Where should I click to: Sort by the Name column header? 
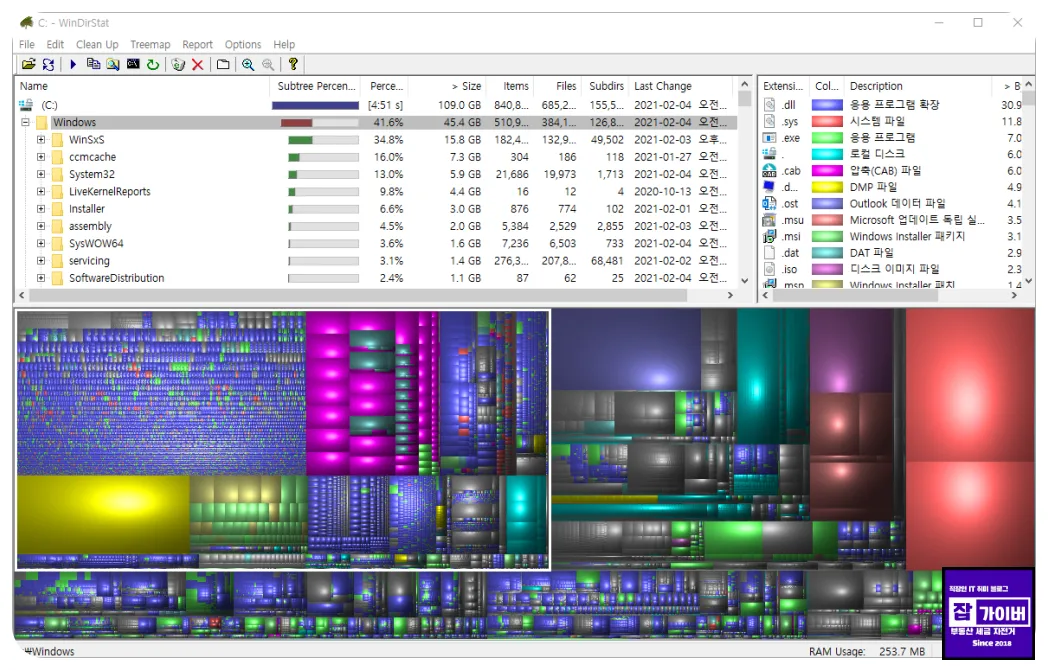click(x=142, y=86)
